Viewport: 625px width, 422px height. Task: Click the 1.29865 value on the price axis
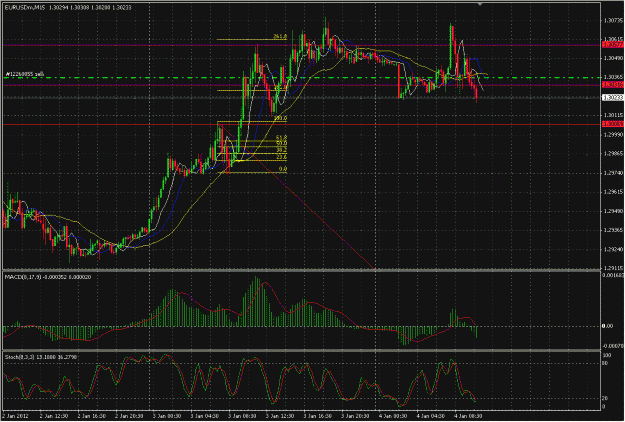[613, 154]
